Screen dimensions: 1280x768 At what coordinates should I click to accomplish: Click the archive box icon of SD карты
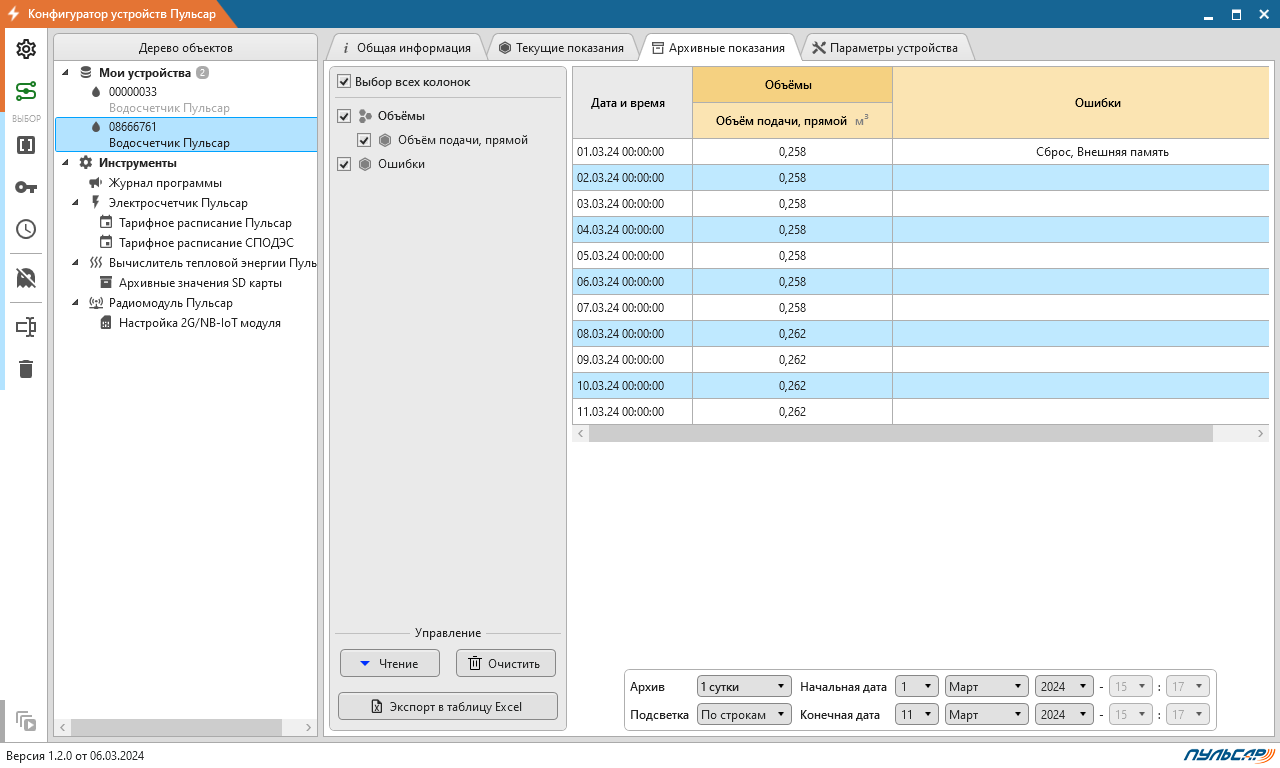[106, 283]
